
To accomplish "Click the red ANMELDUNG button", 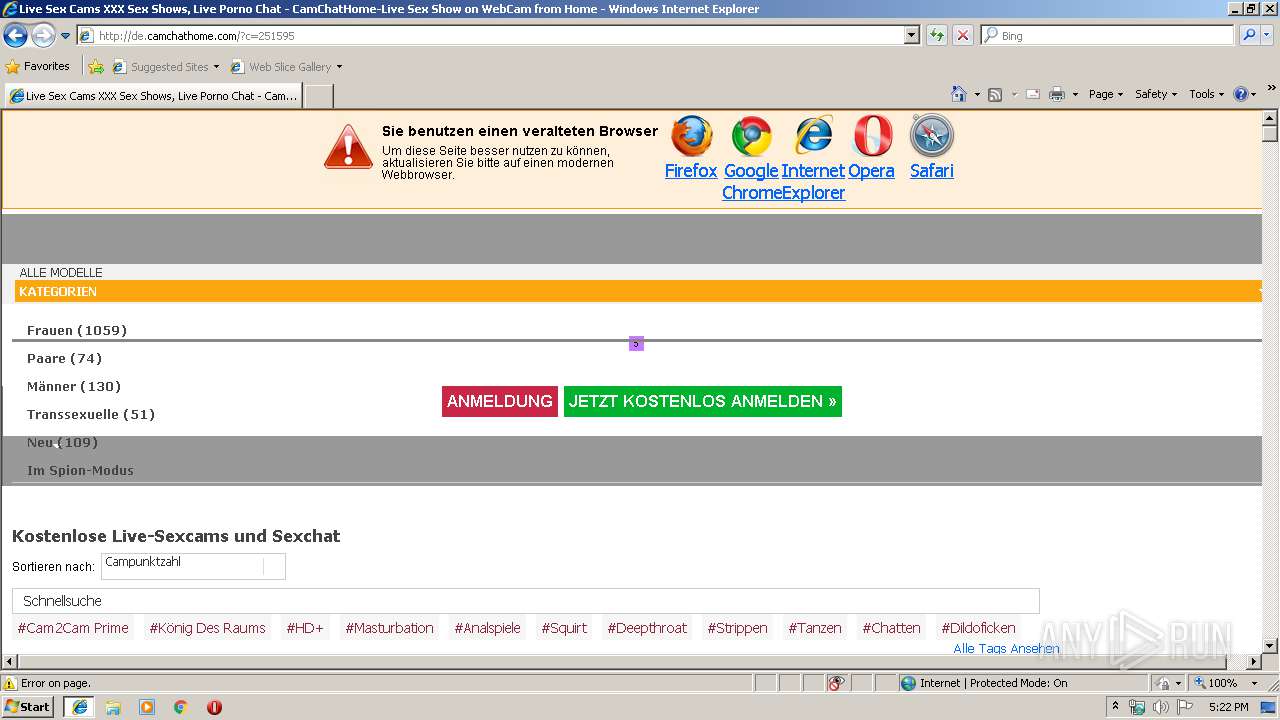I will (500, 401).
